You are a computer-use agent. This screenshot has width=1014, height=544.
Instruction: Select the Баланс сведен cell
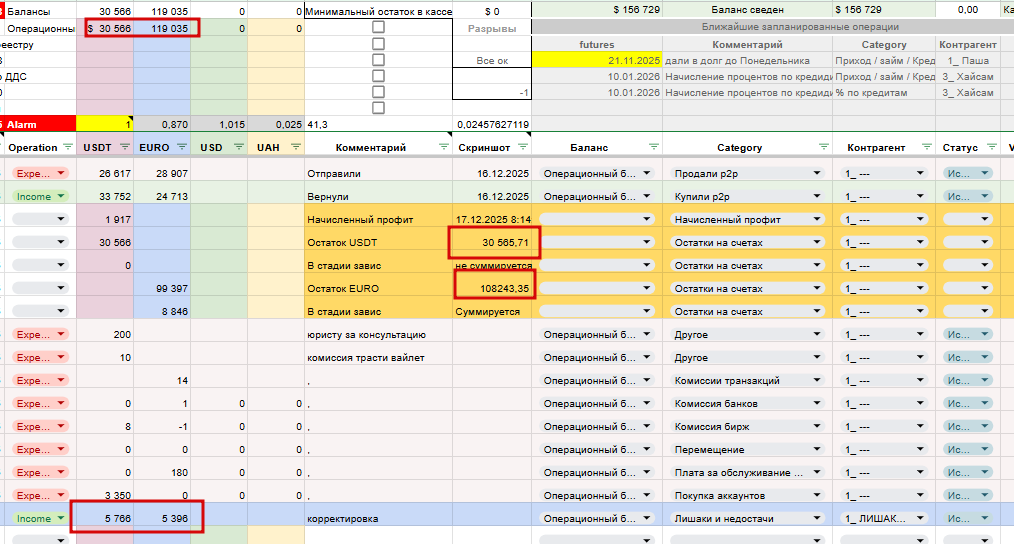(747, 10)
